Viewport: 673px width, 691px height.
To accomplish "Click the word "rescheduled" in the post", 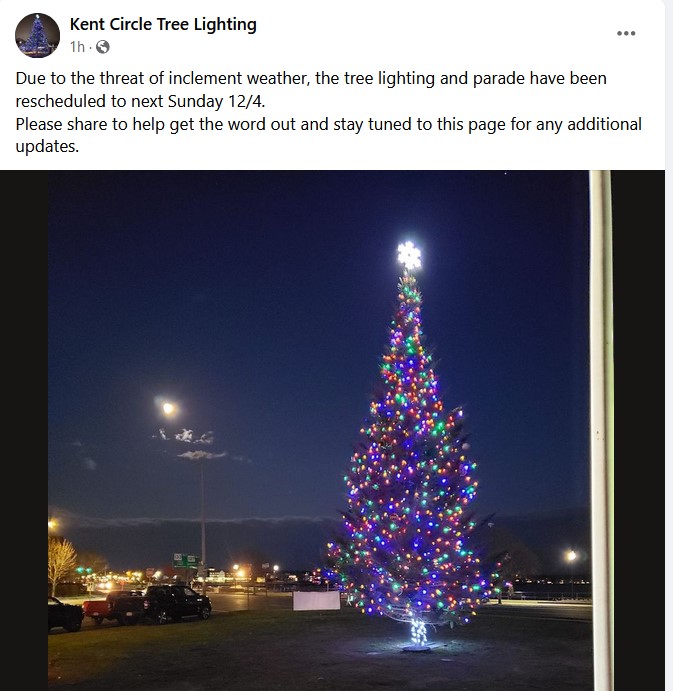I will click(61, 101).
